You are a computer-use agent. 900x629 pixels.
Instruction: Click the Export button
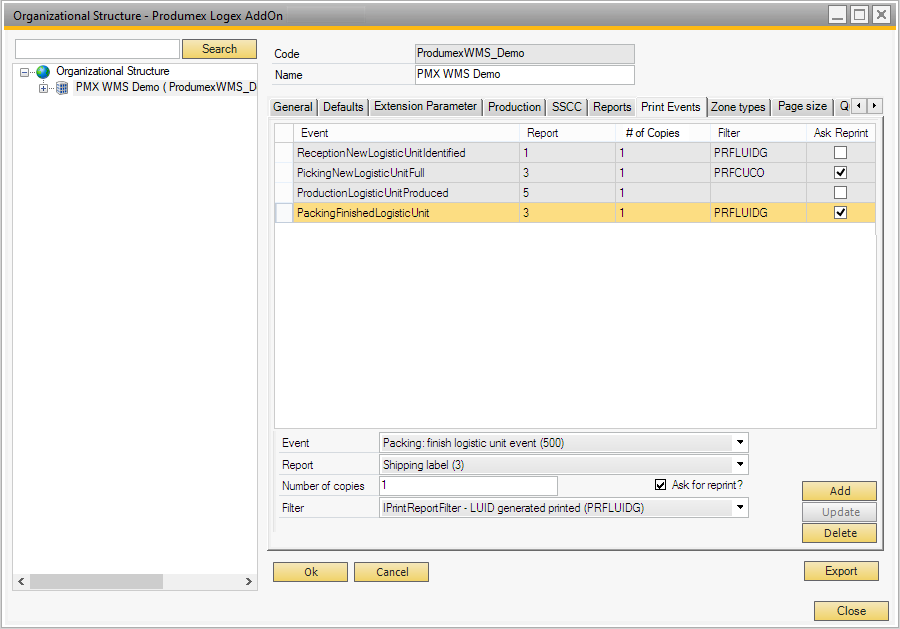[x=841, y=571]
